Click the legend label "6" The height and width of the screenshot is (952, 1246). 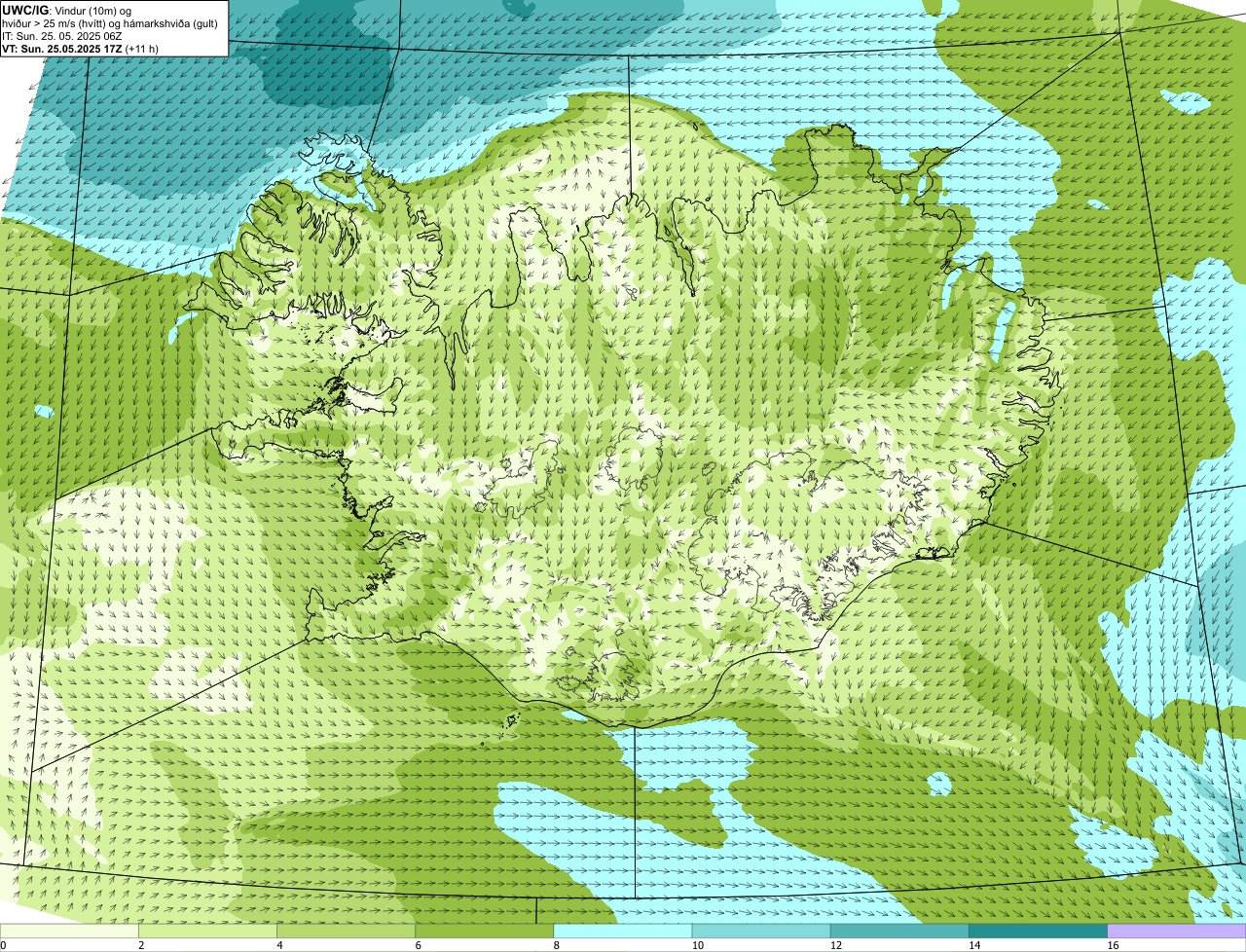[x=418, y=945]
